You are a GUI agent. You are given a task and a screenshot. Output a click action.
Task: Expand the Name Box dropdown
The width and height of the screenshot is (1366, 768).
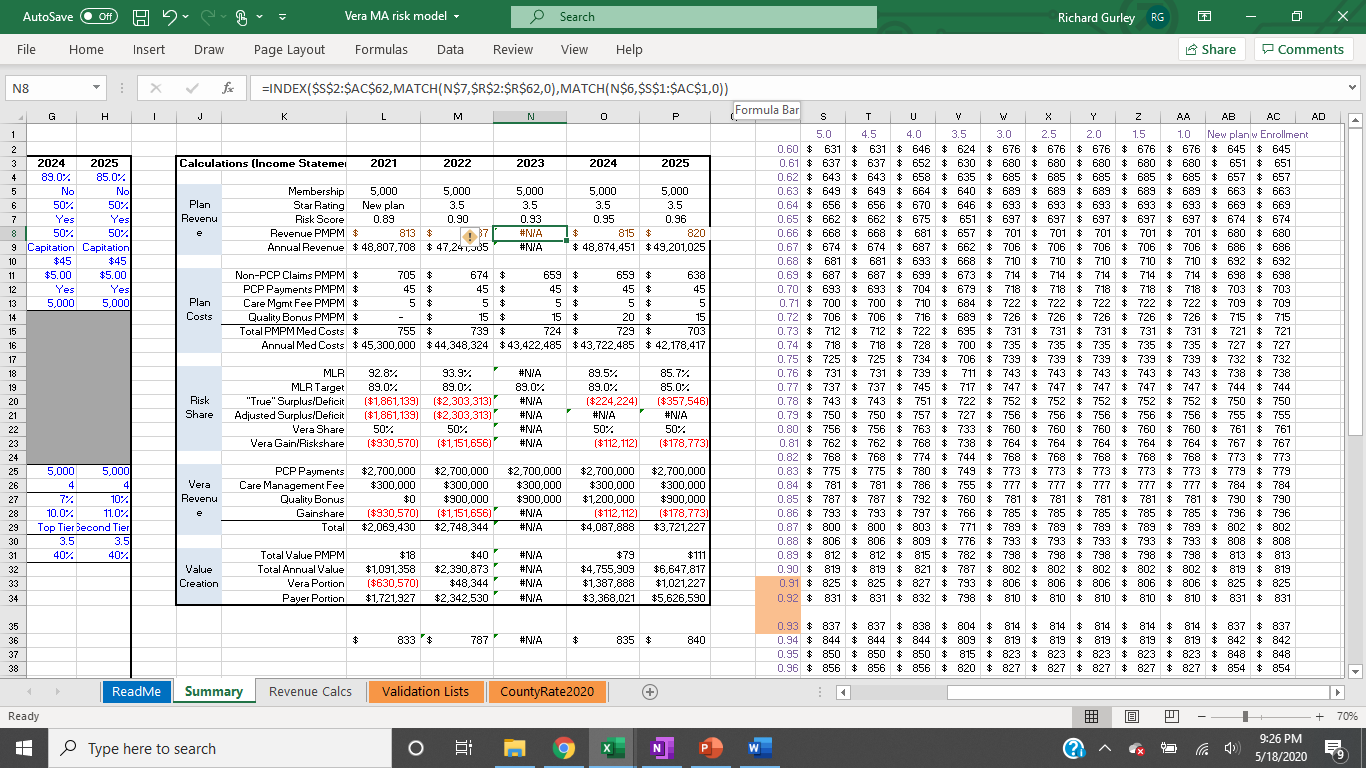[96, 88]
